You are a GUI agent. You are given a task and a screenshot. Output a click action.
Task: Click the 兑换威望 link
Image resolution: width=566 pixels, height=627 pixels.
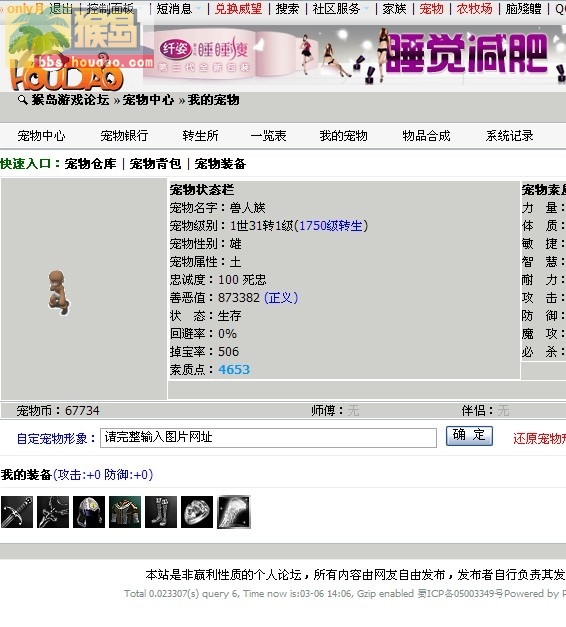pos(238,9)
